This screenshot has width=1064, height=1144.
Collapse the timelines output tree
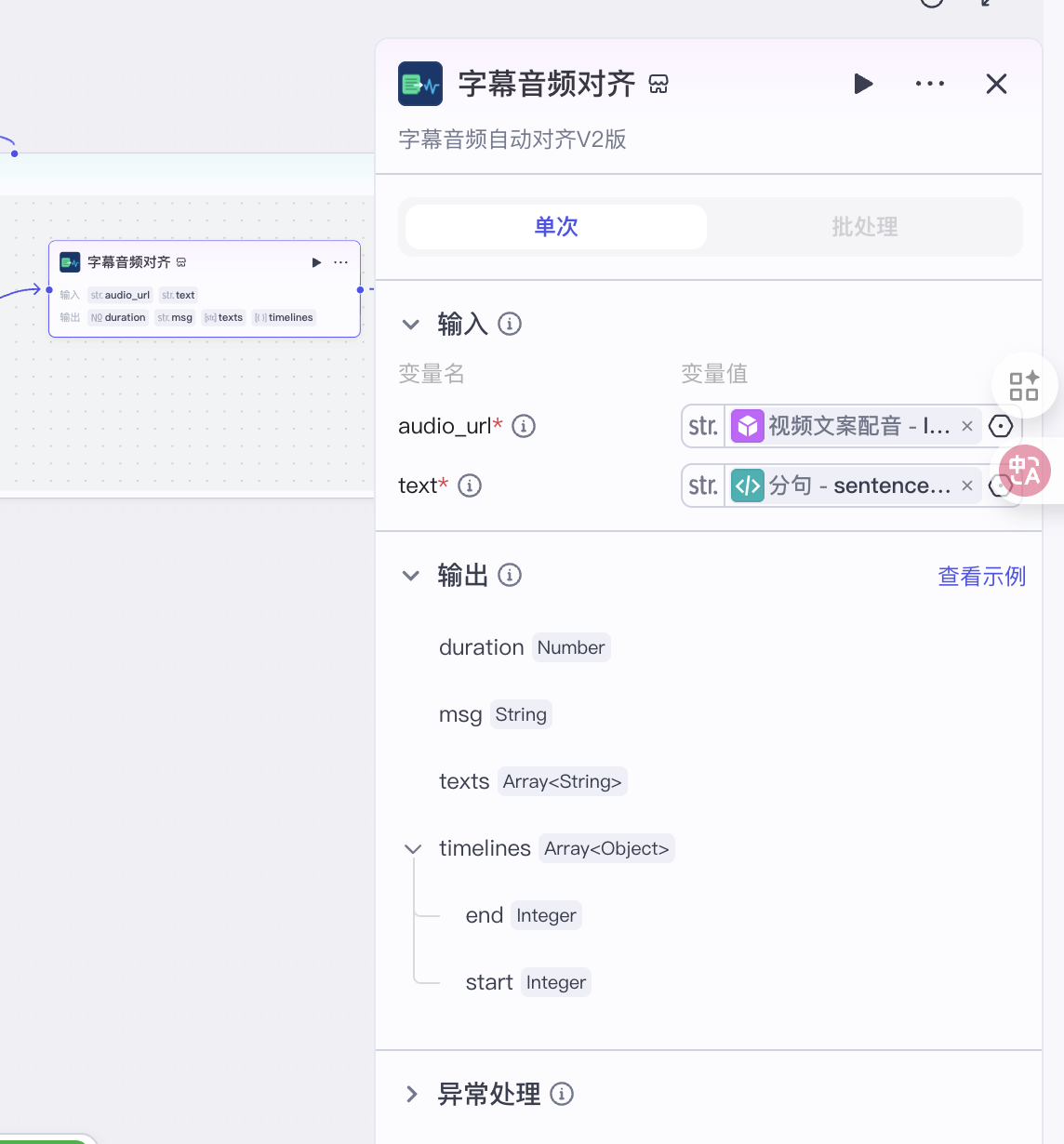413,849
